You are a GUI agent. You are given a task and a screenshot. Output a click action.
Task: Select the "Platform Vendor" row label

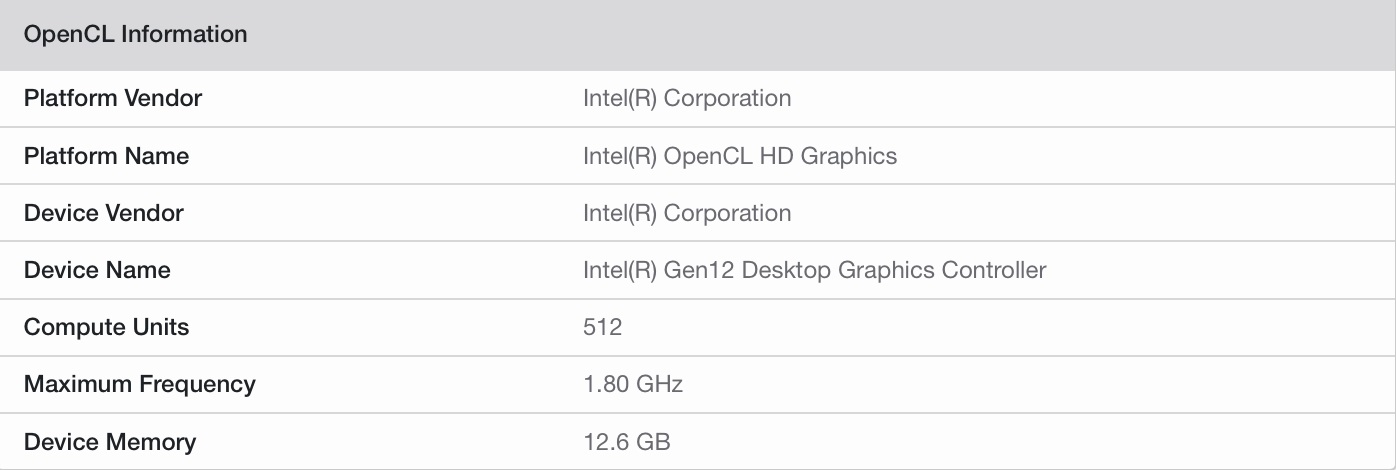click(x=113, y=98)
